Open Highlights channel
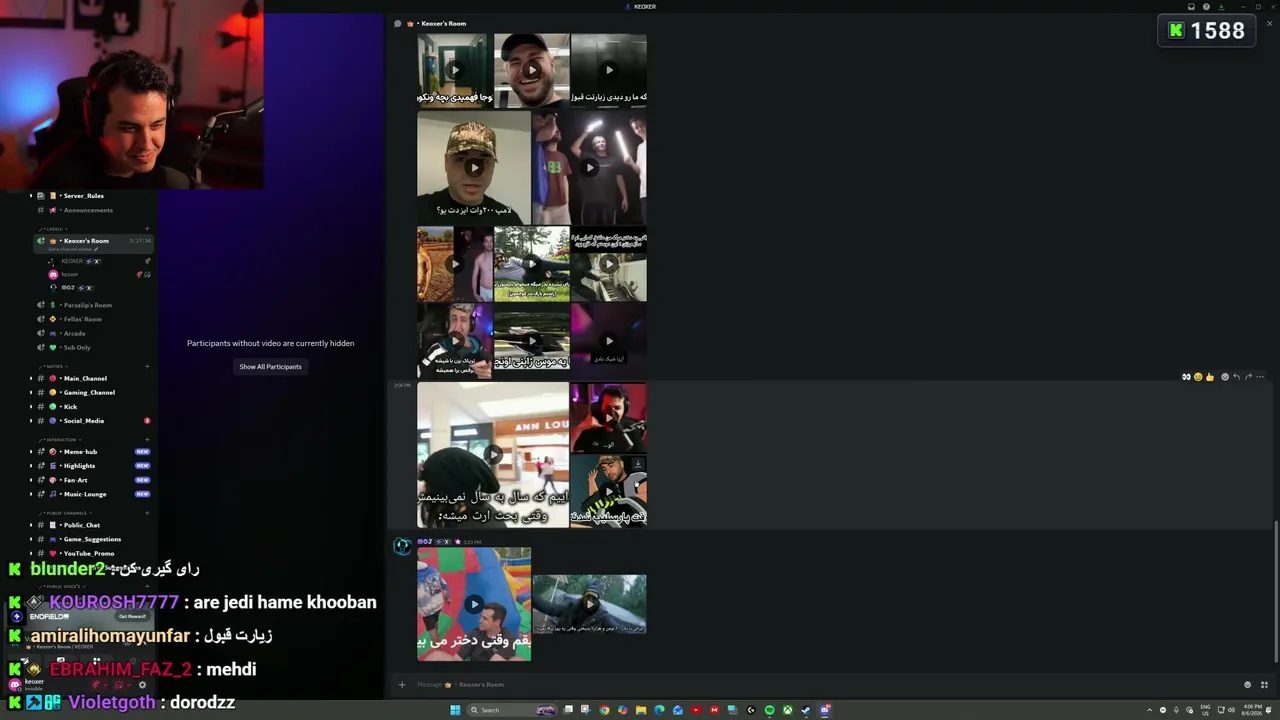Screen dimensions: 1280x720 [79, 466]
